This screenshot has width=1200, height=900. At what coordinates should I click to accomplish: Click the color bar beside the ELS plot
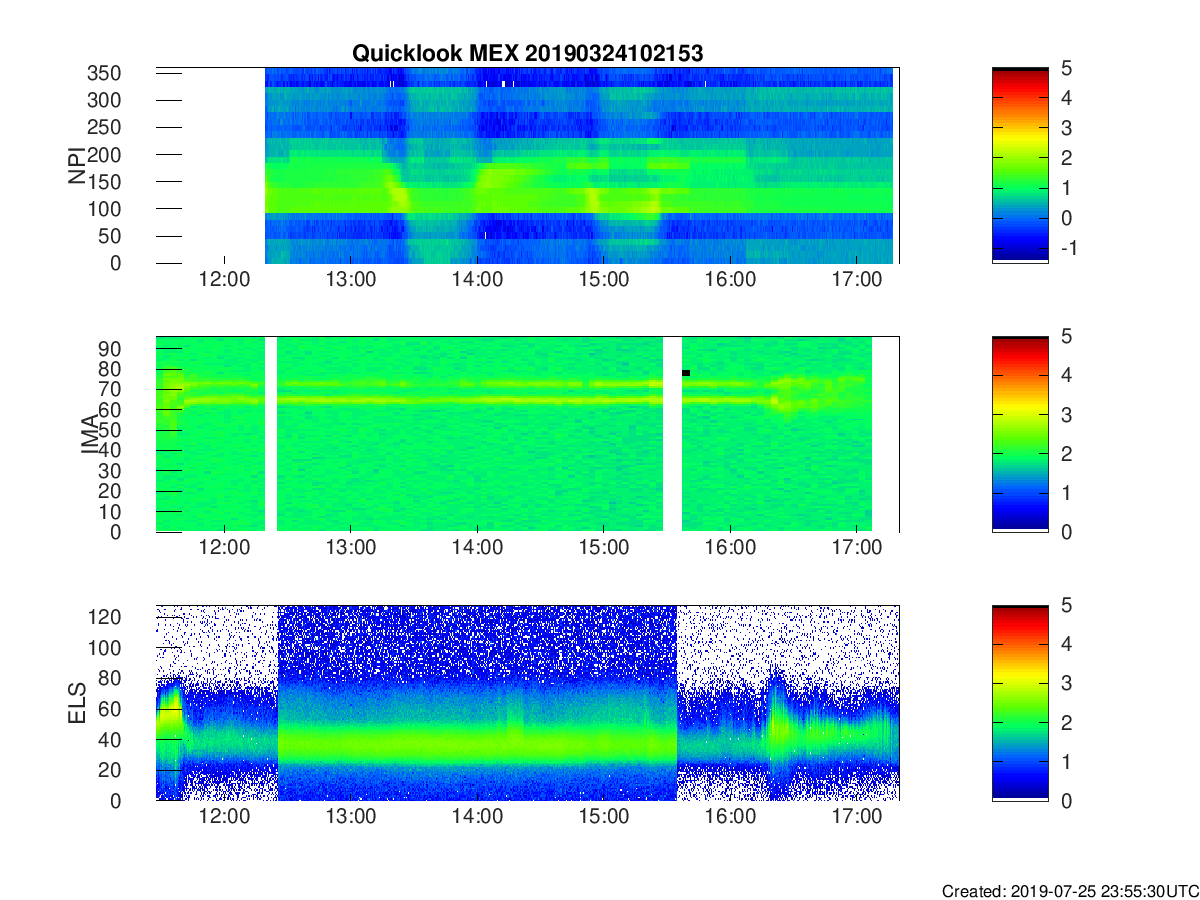1020,703
